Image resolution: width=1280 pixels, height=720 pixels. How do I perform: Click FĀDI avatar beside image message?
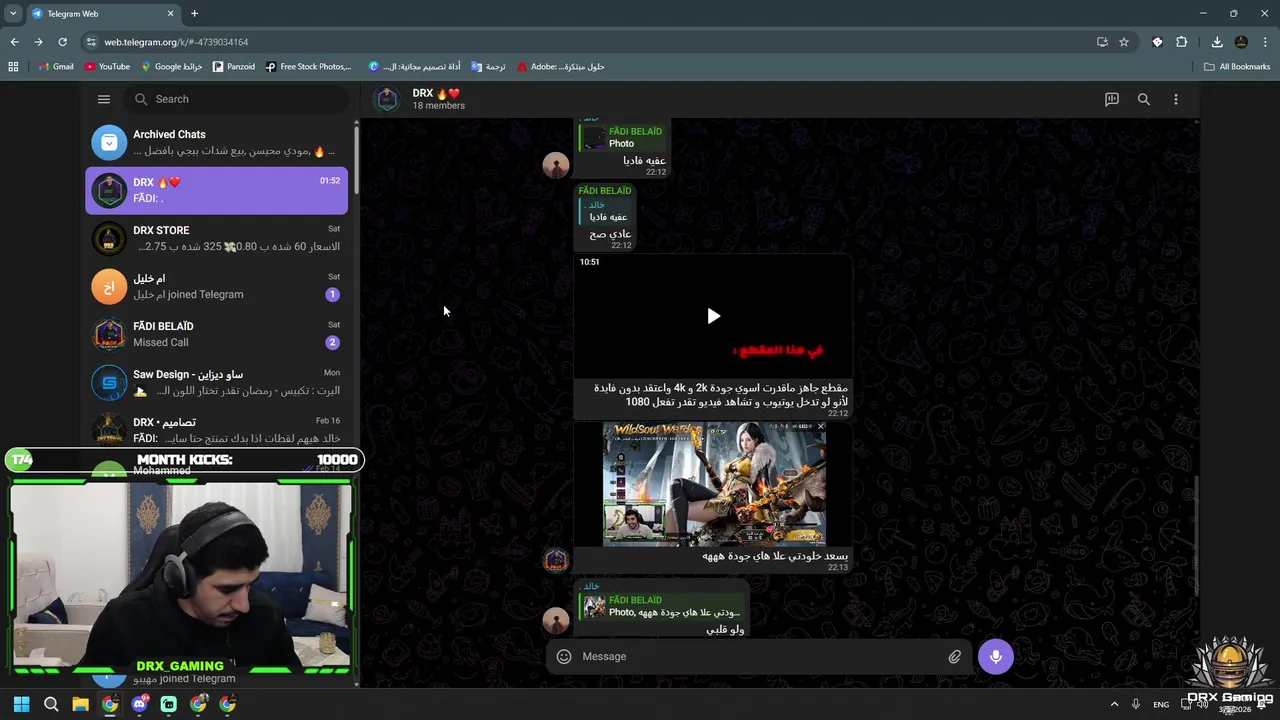pyautogui.click(x=556, y=560)
